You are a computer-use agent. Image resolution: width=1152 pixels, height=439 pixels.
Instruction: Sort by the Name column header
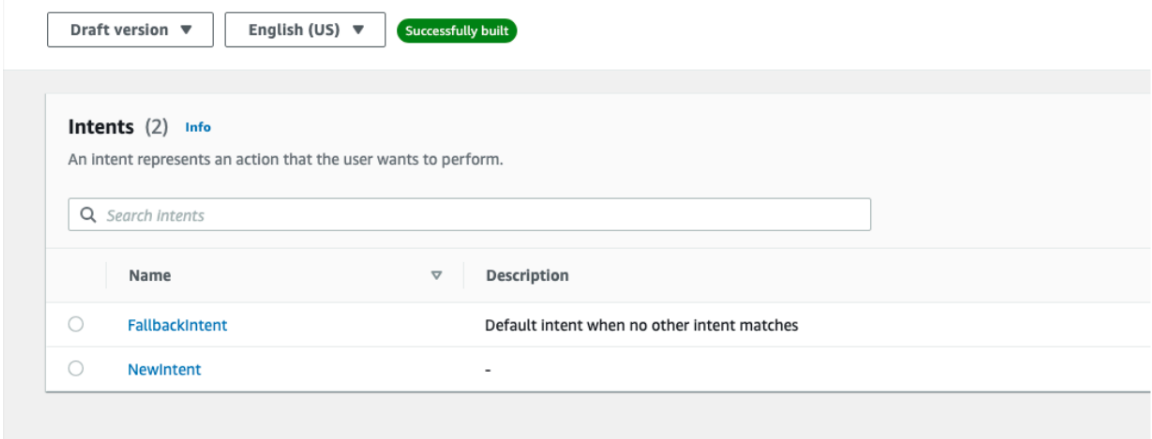tap(150, 275)
